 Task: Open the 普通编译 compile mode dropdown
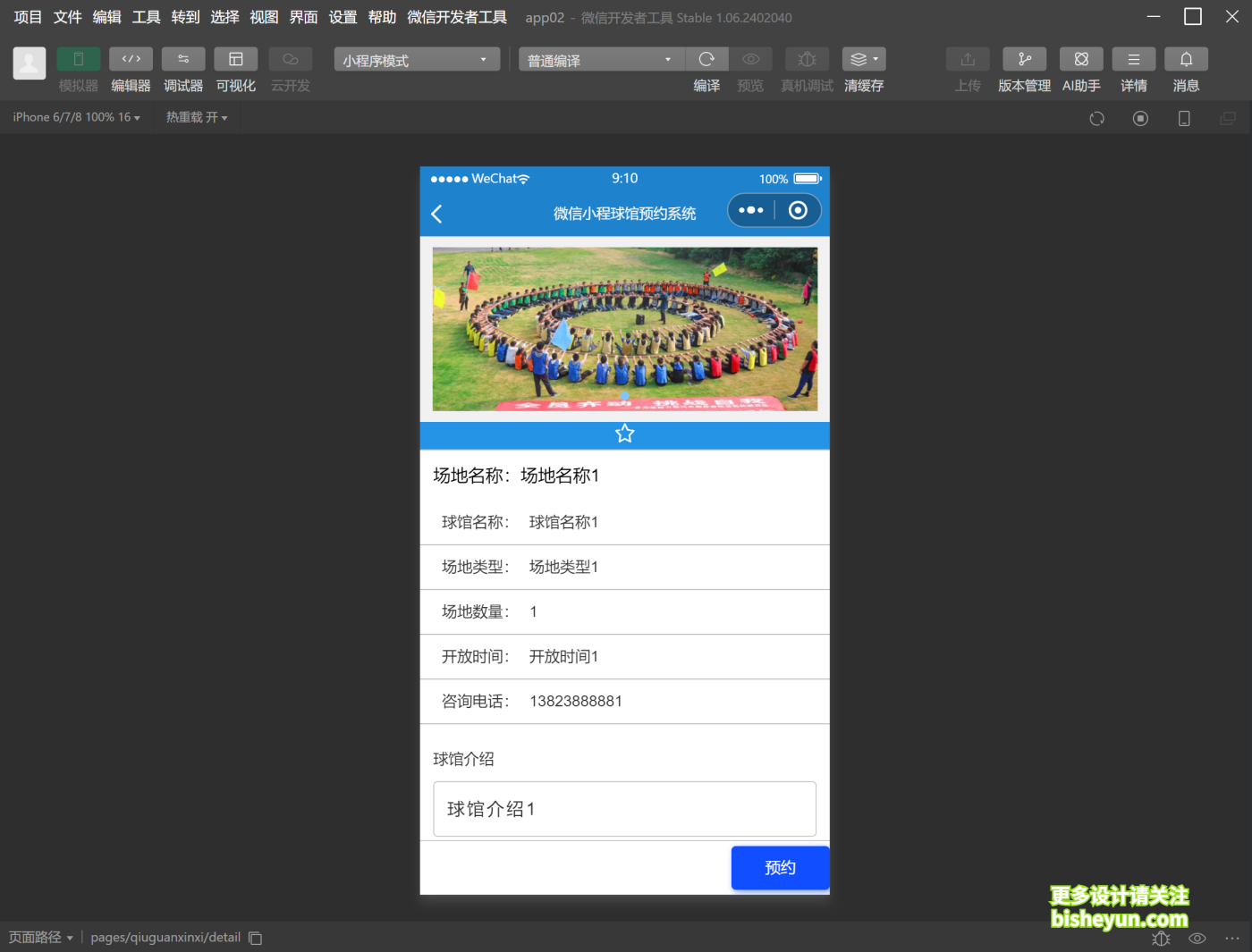coord(600,59)
